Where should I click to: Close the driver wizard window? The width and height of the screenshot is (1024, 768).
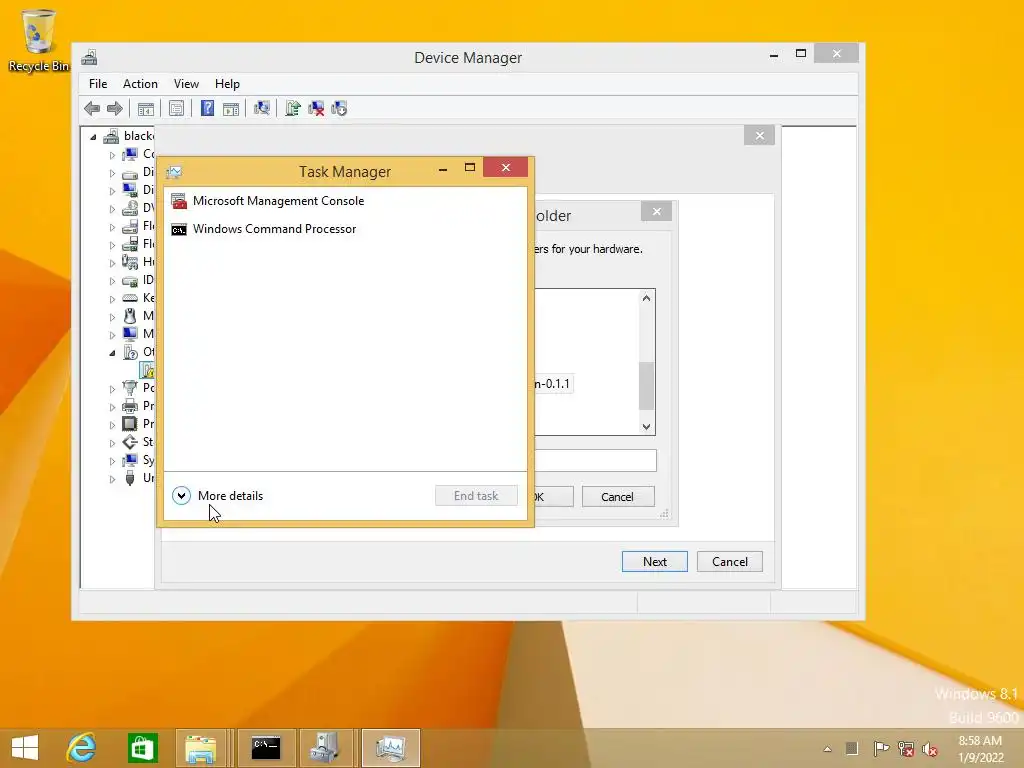(760, 136)
